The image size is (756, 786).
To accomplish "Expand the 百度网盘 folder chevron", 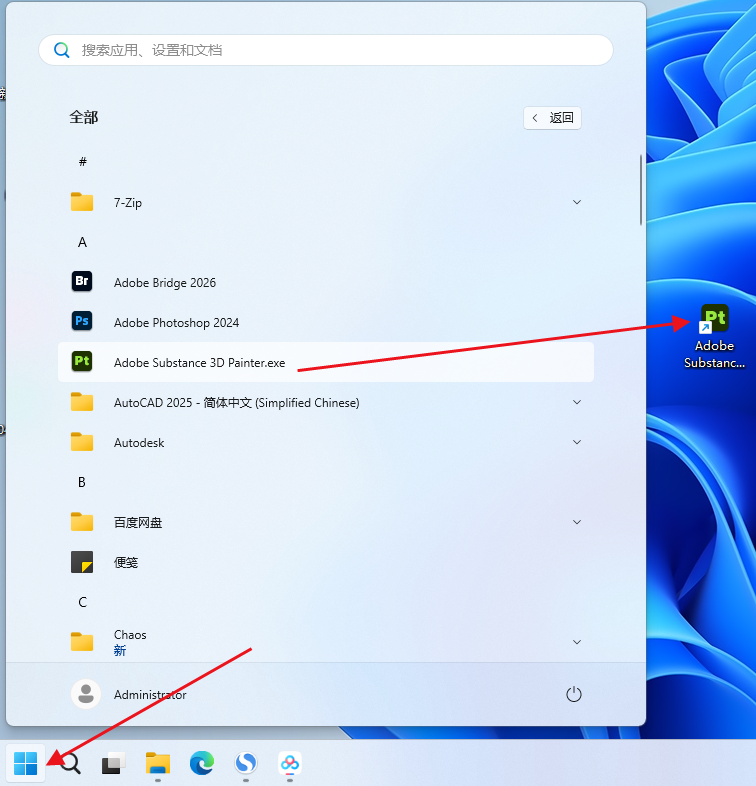I will (577, 522).
